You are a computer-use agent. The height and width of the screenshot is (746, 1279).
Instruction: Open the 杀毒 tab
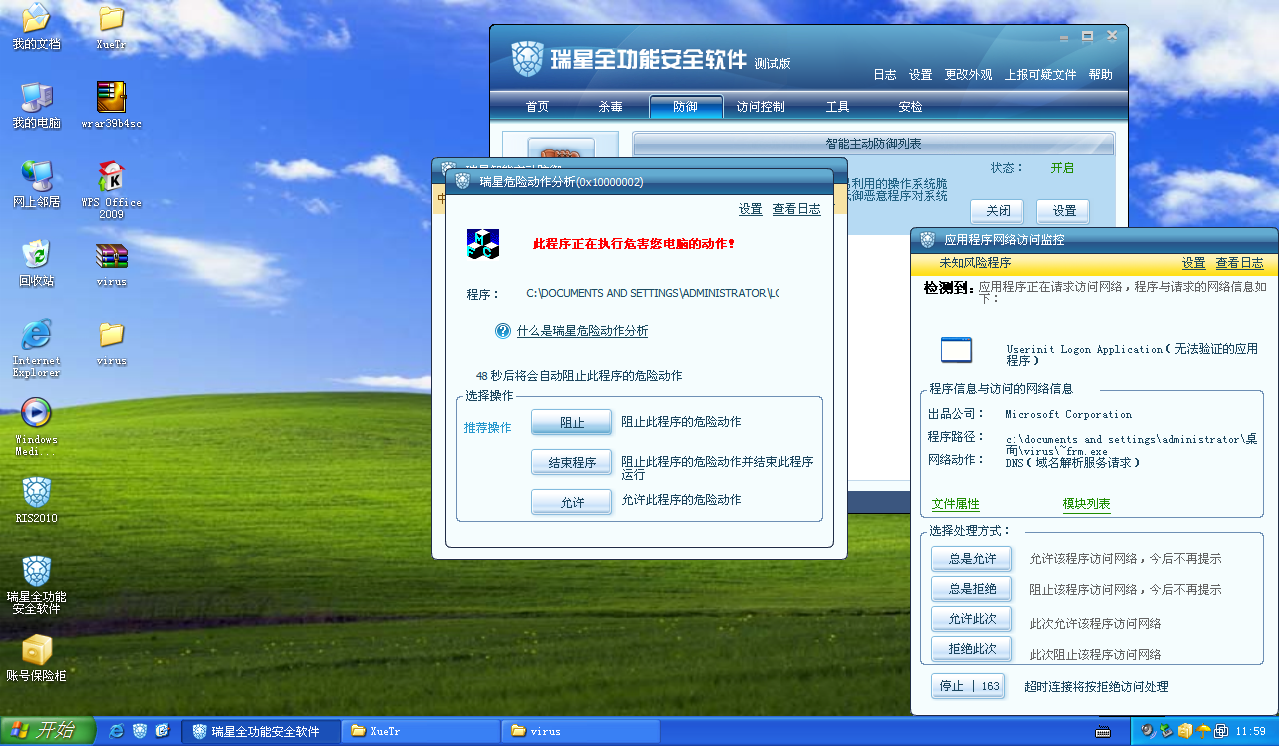coord(611,107)
